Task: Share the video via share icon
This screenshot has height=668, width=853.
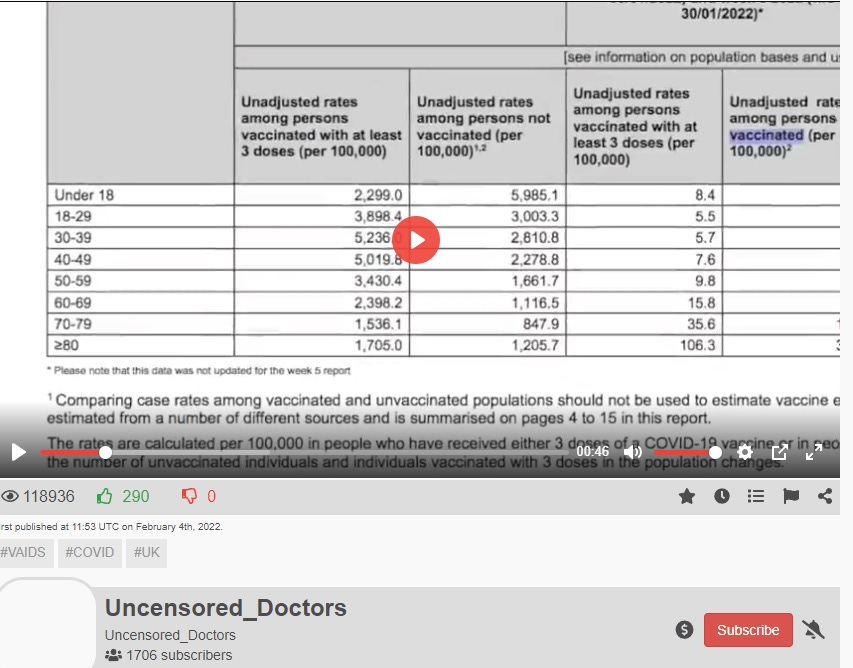Action: pos(825,496)
